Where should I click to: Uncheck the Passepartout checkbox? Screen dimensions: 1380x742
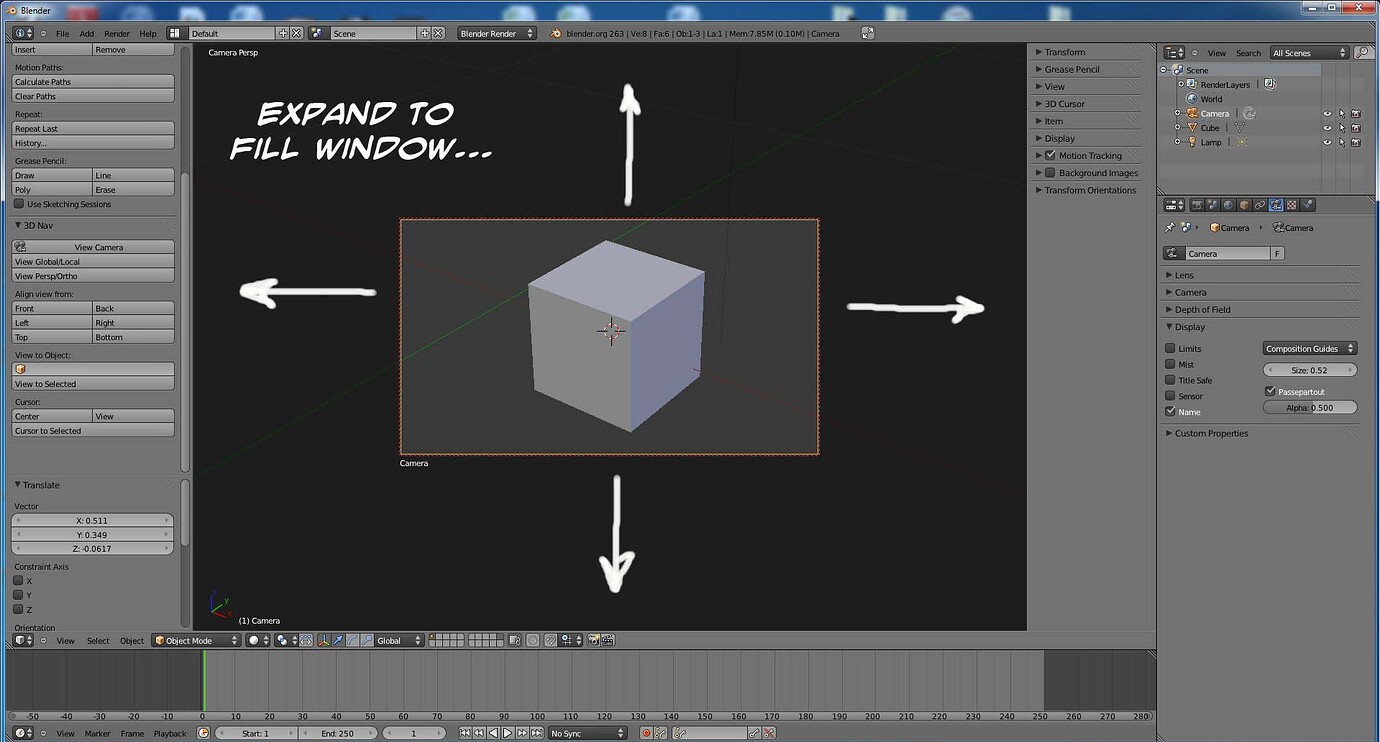1270,391
